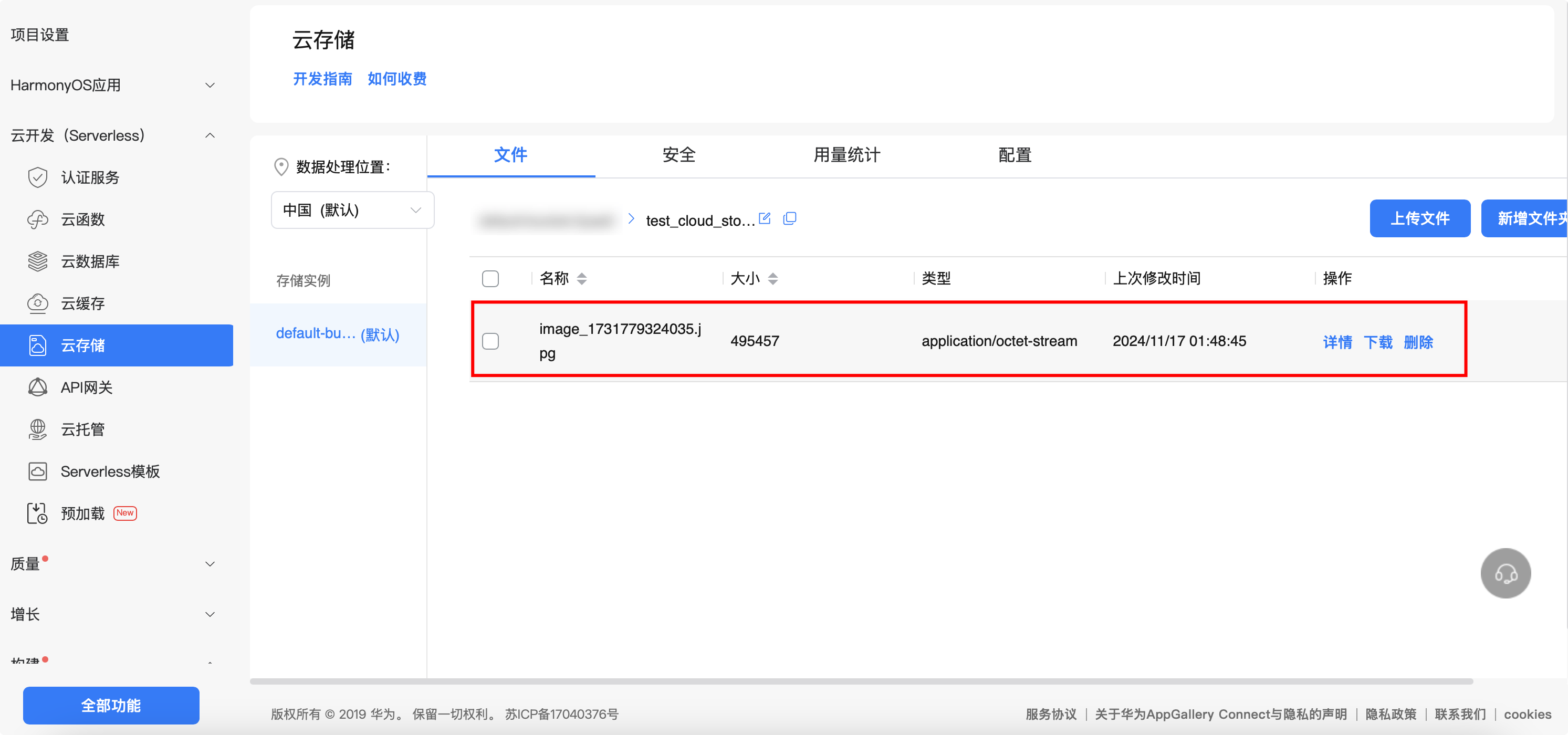This screenshot has height=735, width=1568.
Task: Click the edit pencil icon next to test_cloud_sto…
Action: coord(765,218)
